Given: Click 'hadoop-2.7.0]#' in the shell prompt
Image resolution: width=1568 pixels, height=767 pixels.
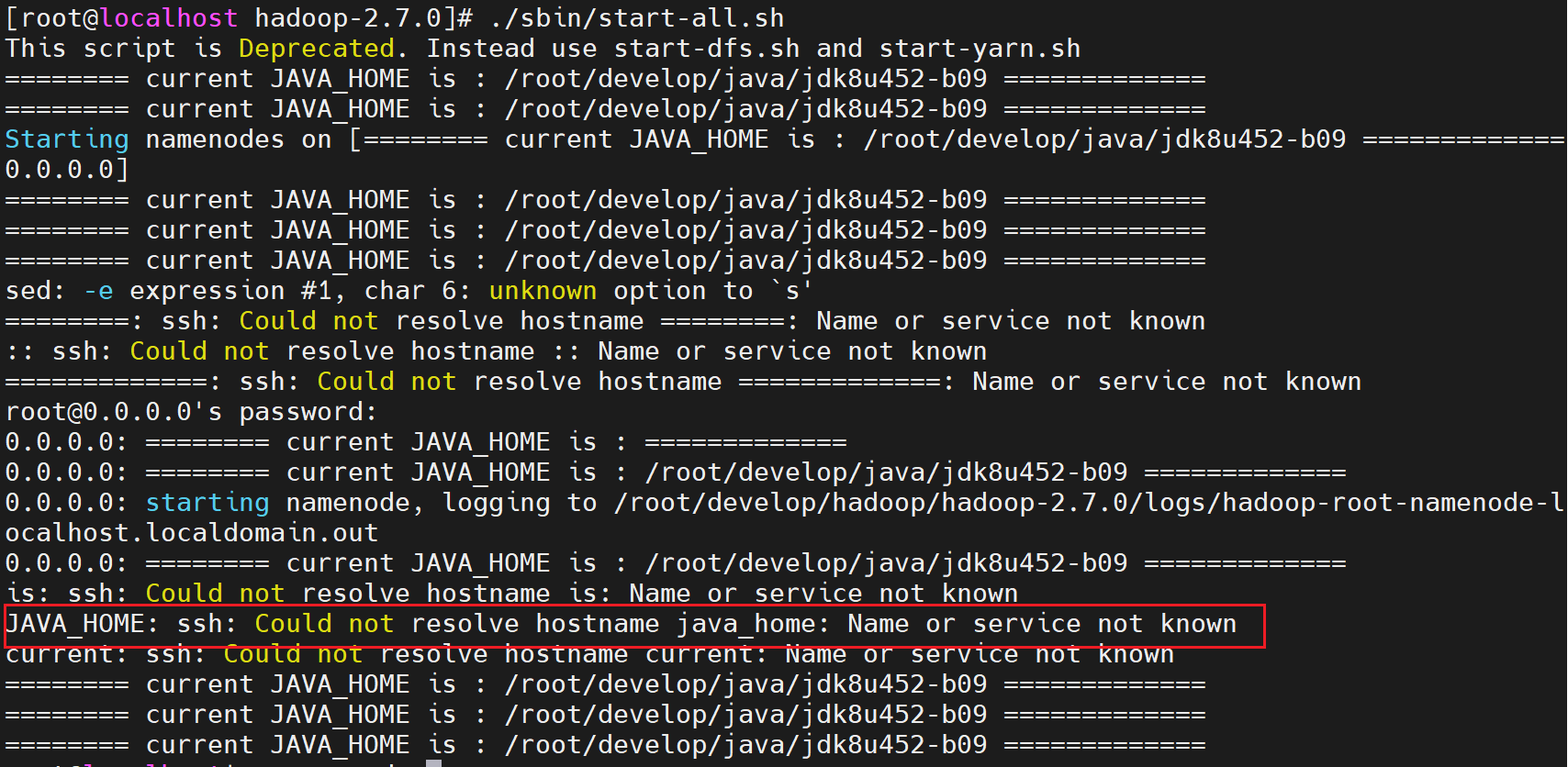Looking at the screenshot, I should (x=364, y=18).
